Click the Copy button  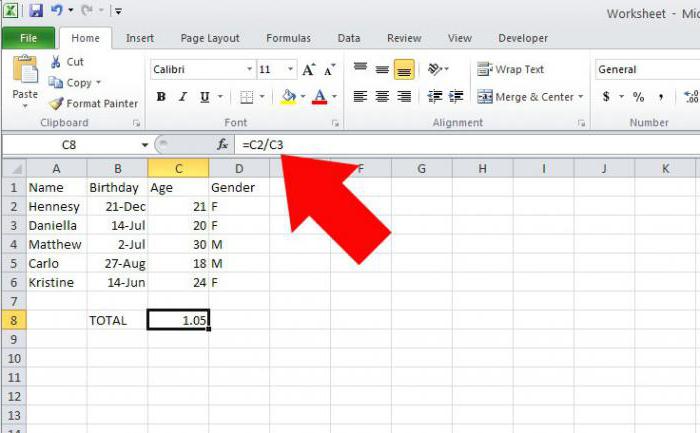(70, 83)
